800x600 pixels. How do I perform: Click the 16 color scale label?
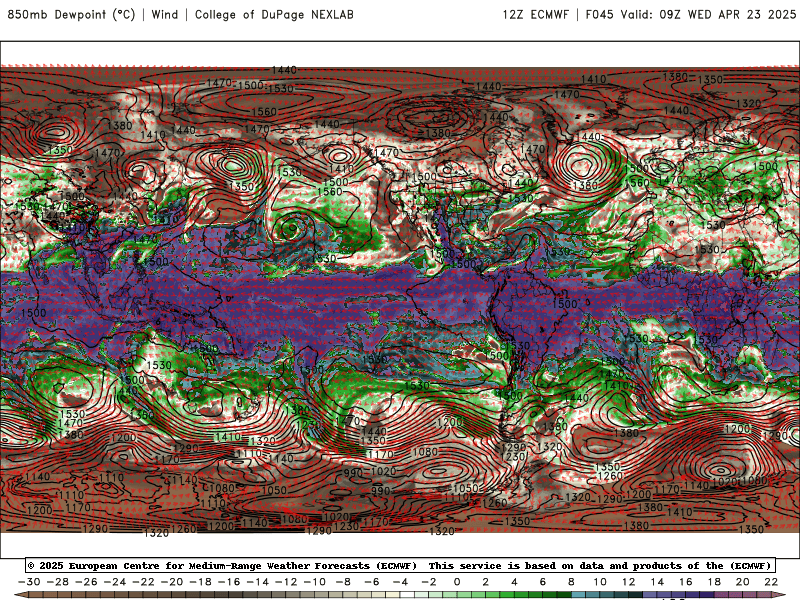click(686, 582)
